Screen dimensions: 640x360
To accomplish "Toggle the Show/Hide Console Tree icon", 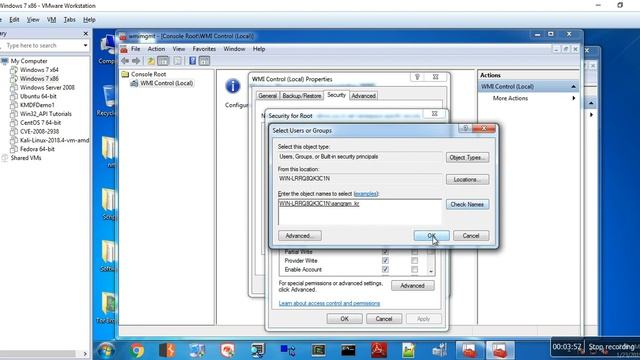I will (x=163, y=61).
